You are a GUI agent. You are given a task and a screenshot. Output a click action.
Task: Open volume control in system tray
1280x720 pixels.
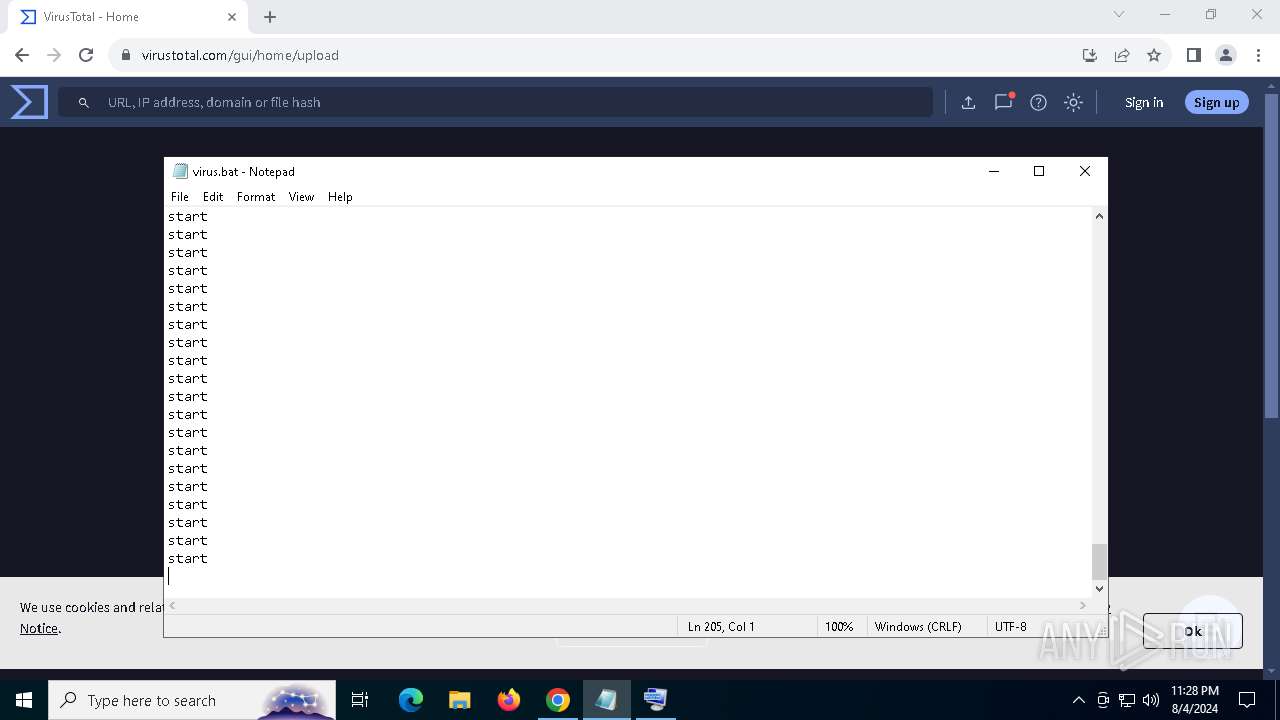click(1151, 700)
